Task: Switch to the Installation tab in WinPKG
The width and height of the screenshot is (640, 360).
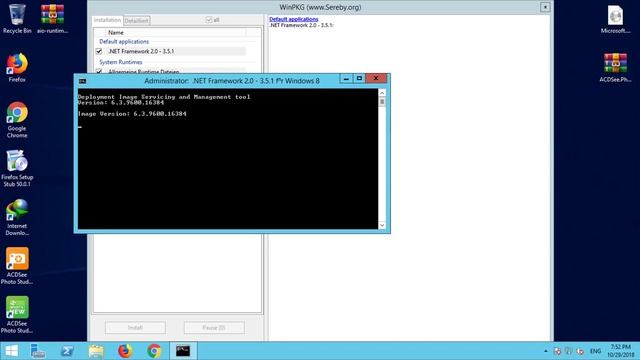Action: point(107,20)
